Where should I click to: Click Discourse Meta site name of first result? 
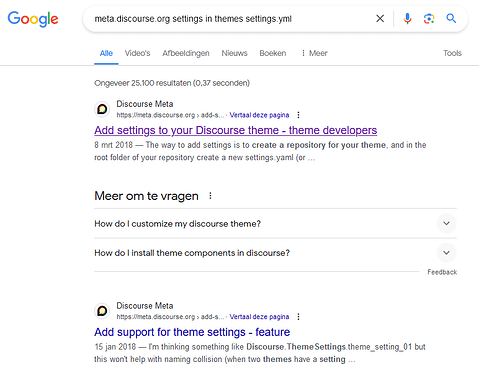tap(145, 104)
